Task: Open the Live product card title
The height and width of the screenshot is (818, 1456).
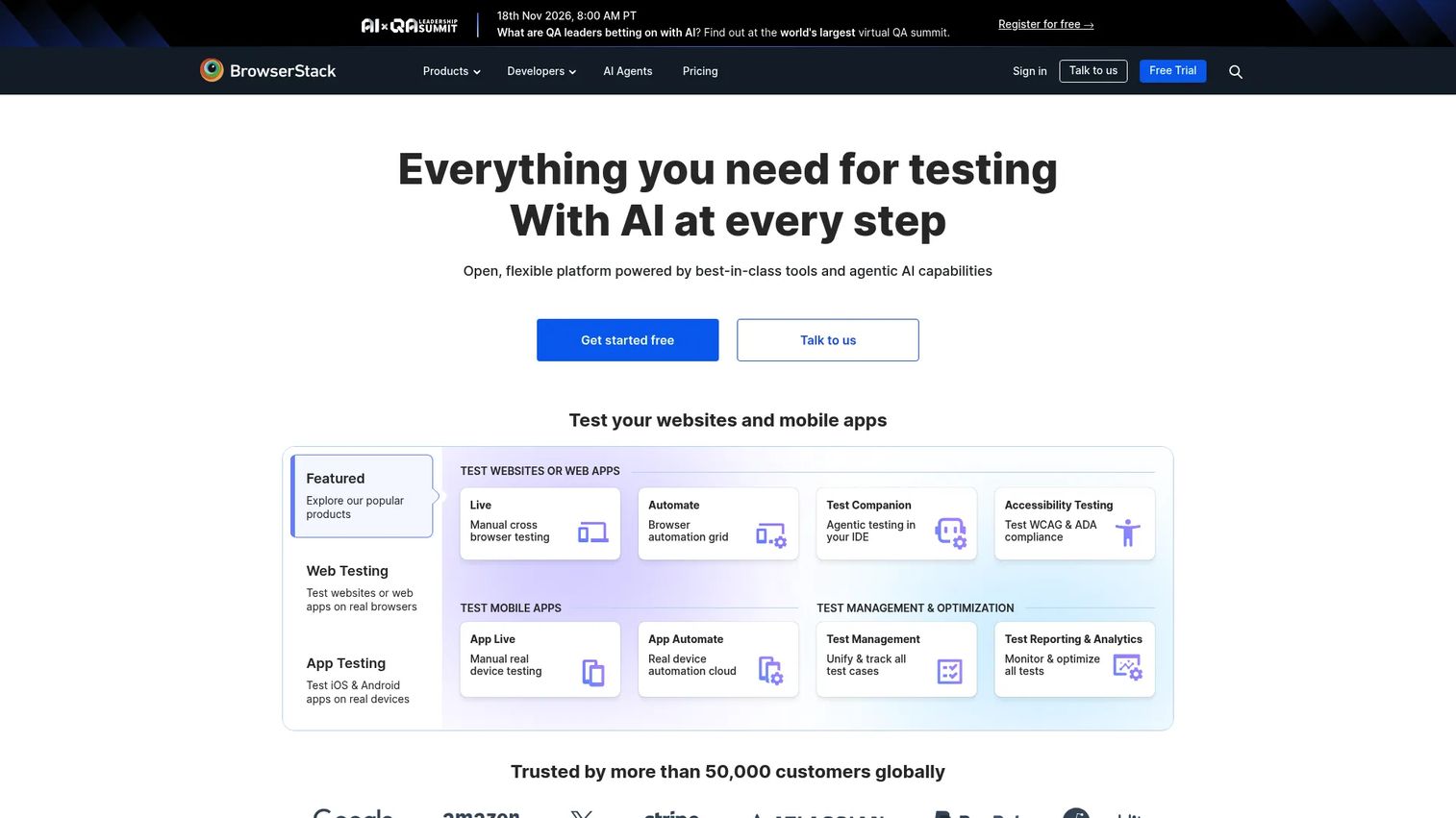Action: 481,505
